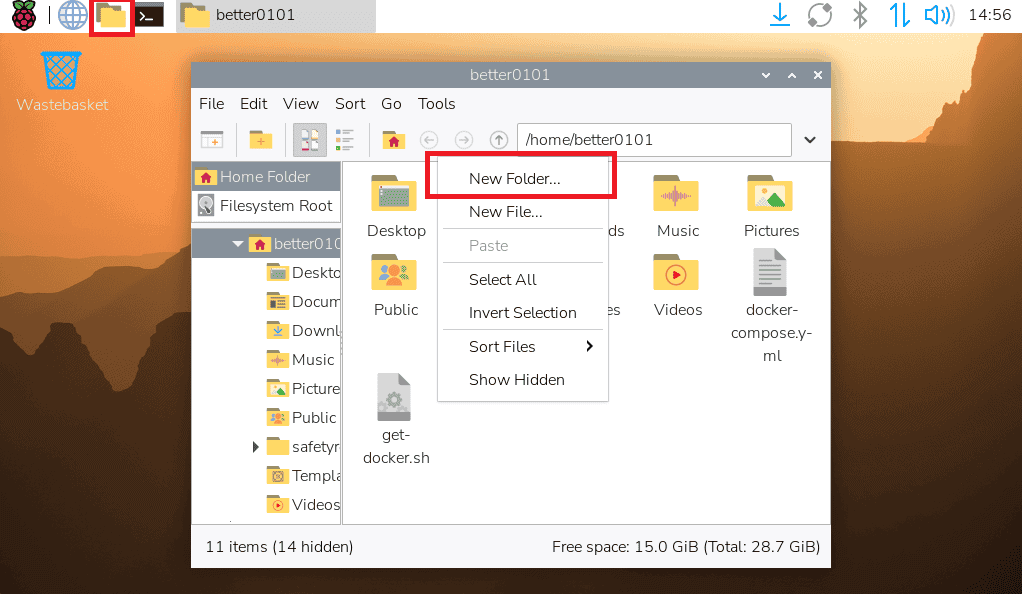Click the new folder toolbar icon
This screenshot has height=594, width=1022.
coord(261,140)
